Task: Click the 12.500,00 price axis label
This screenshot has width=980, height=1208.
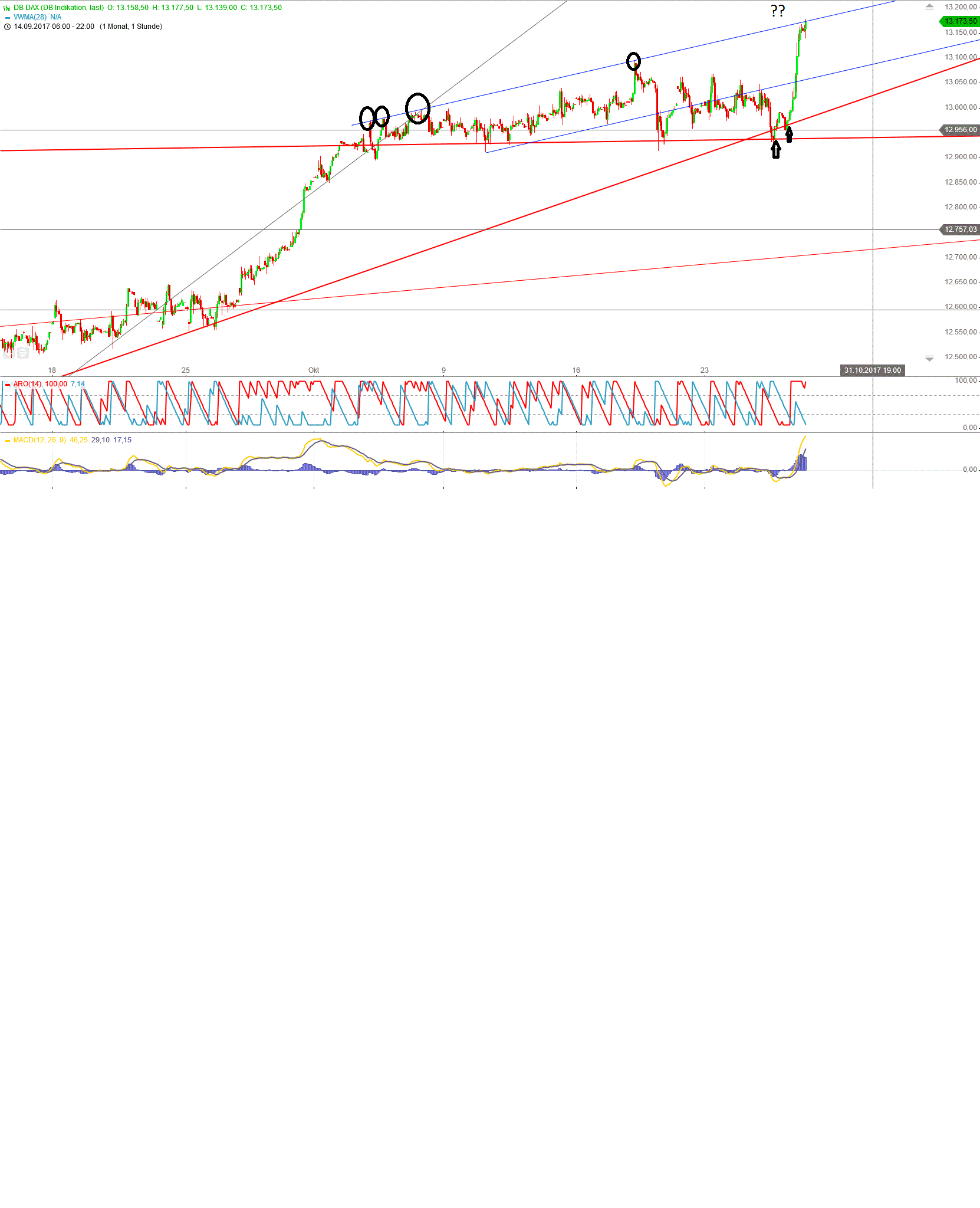Action: [961, 357]
